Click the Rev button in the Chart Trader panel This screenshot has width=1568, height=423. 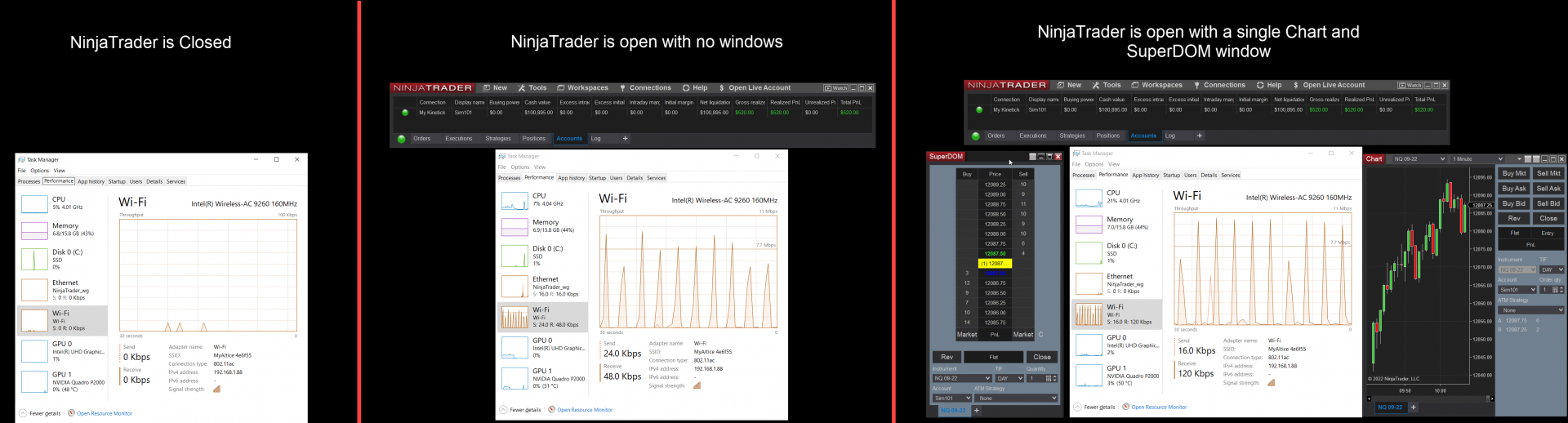click(x=1514, y=219)
